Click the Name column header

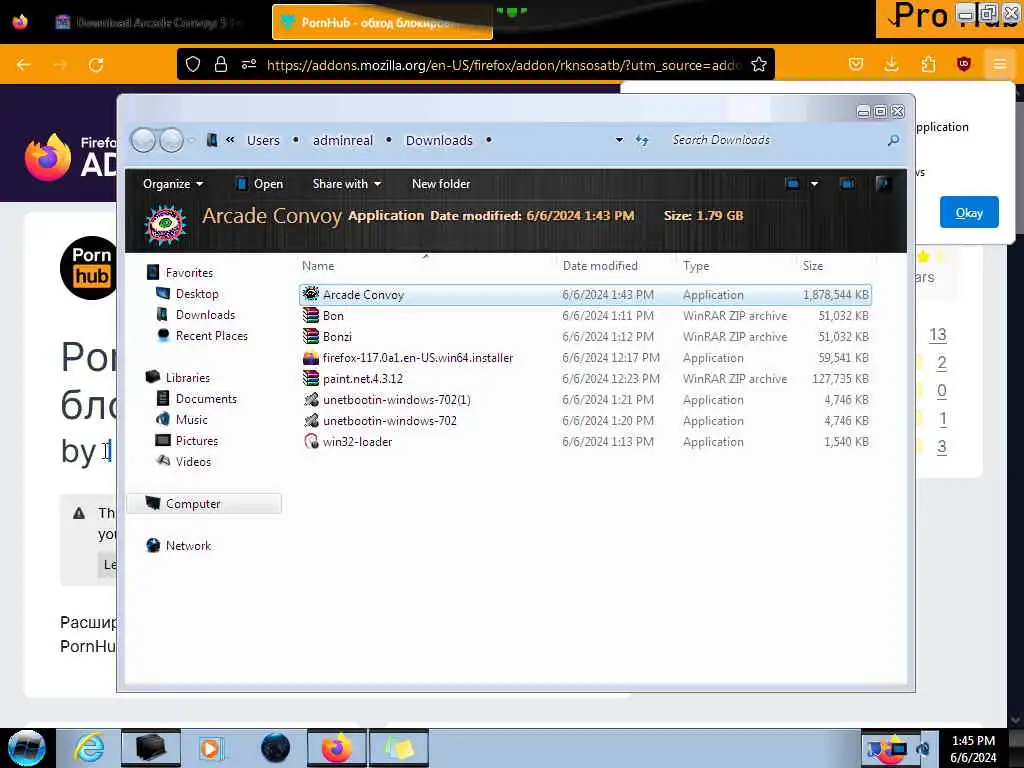tap(318, 266)
